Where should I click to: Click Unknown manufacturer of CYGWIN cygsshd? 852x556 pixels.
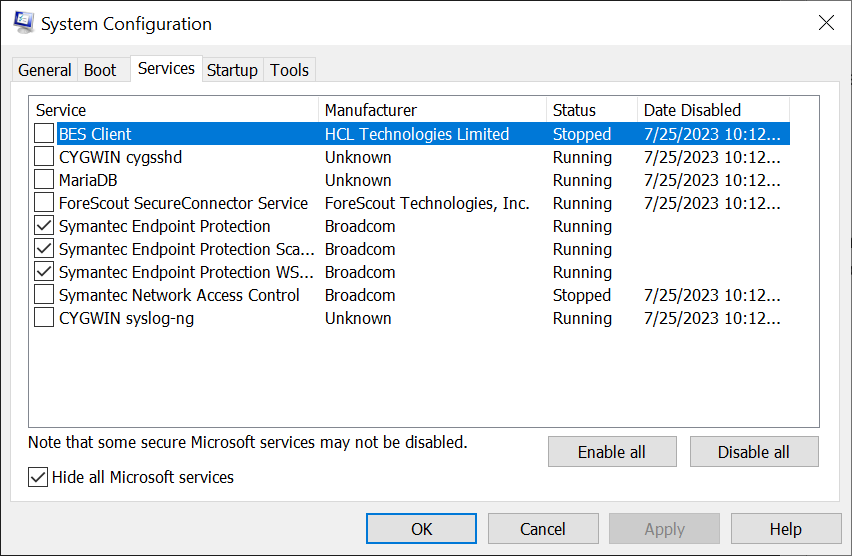358,158
